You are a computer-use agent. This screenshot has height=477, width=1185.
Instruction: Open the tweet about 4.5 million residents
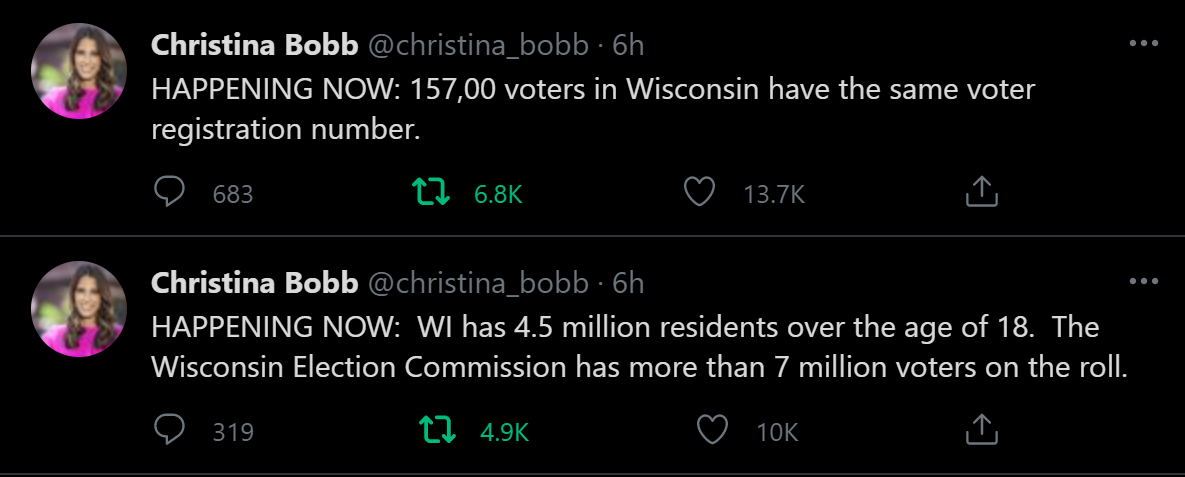[x=640, y=347]
